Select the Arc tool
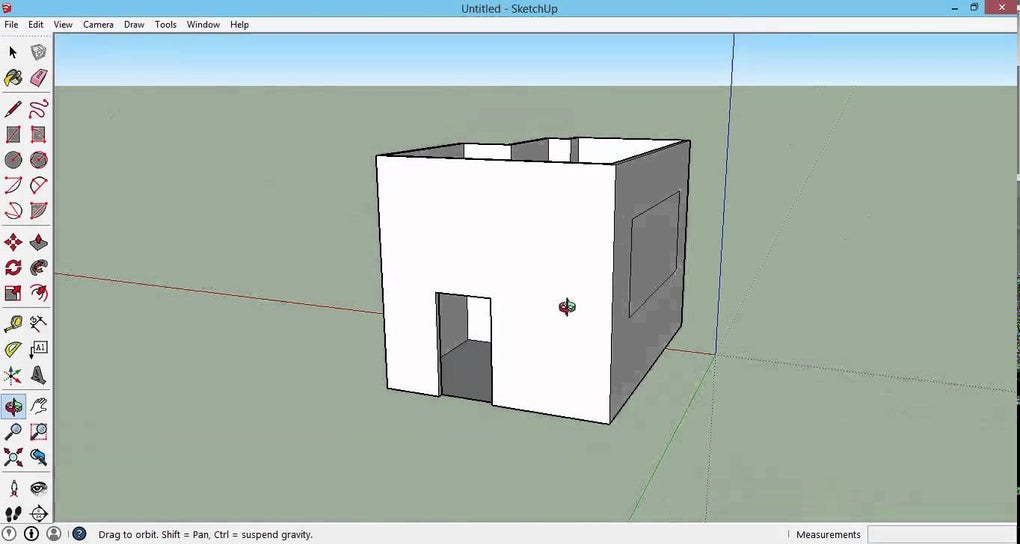Viewport: 1020px width, 544px height. 13,185
